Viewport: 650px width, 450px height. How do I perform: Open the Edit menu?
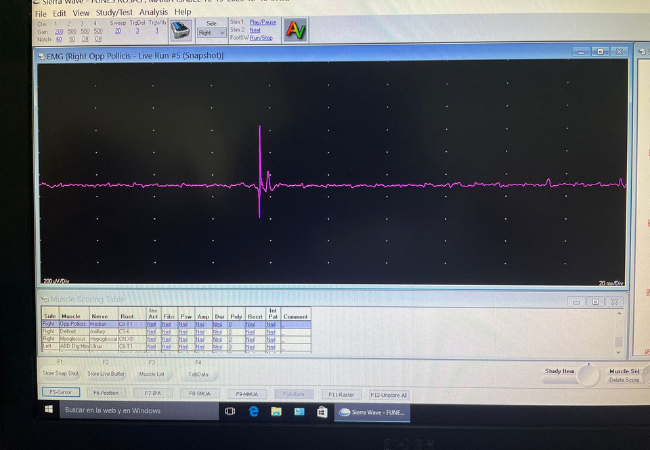[x=59, y=13]
